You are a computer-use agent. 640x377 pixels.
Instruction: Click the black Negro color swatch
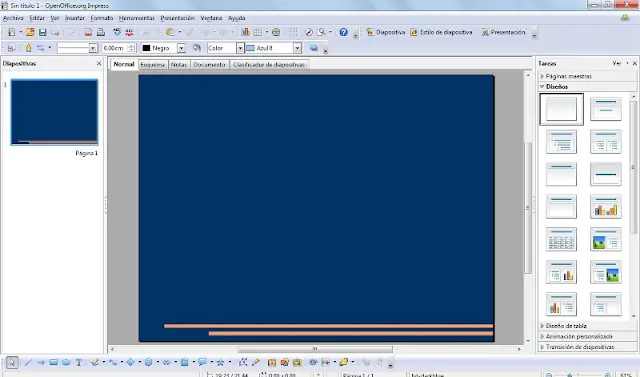[x=147, y=48]
